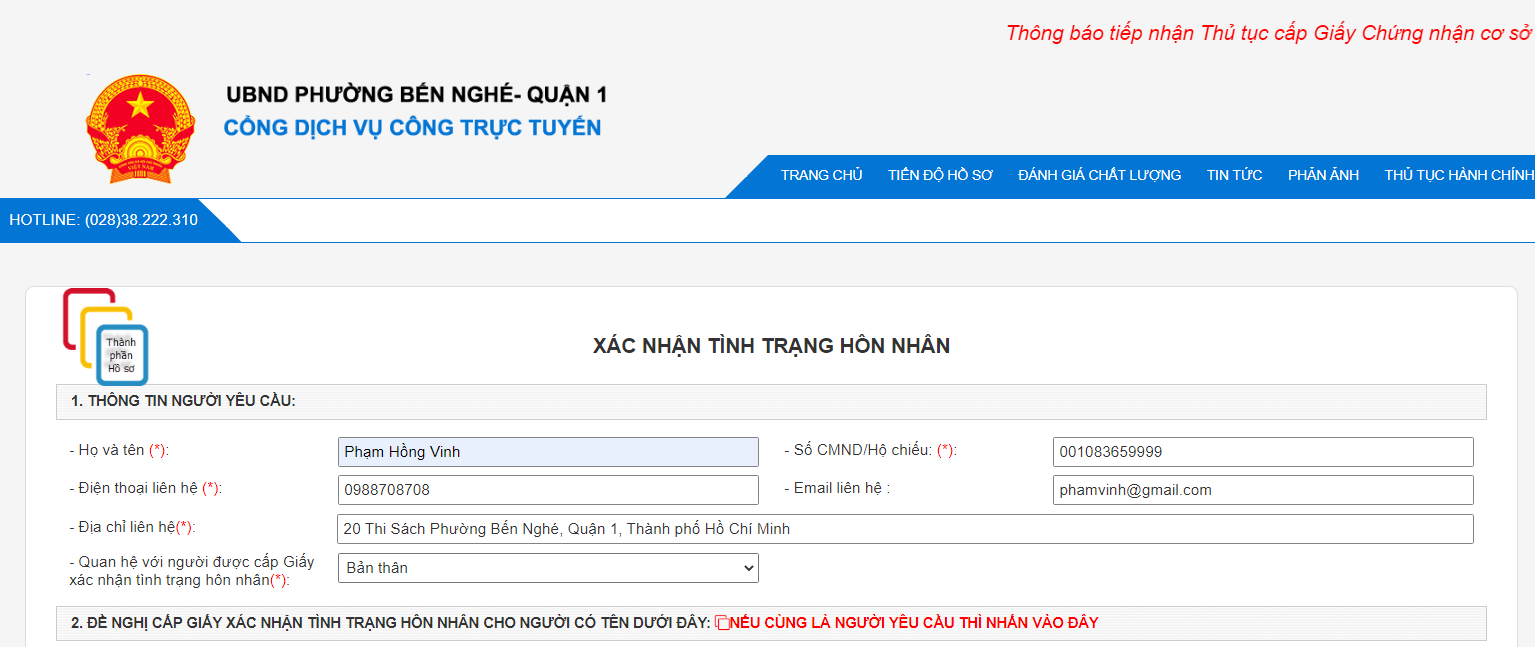This screenshot has height=647, width=1535.
Task: Open TIN TỨC menu item
Action: (1234, 175)
